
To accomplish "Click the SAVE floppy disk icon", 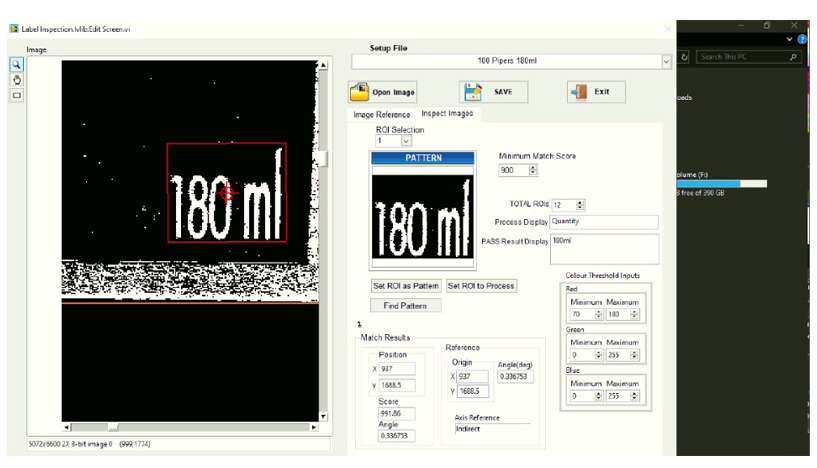I will click(473, 92).
